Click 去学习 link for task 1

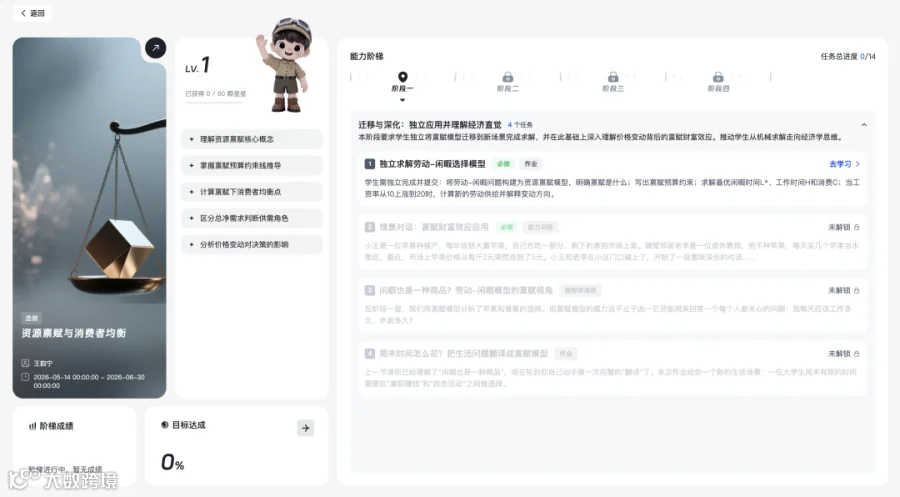844,164
